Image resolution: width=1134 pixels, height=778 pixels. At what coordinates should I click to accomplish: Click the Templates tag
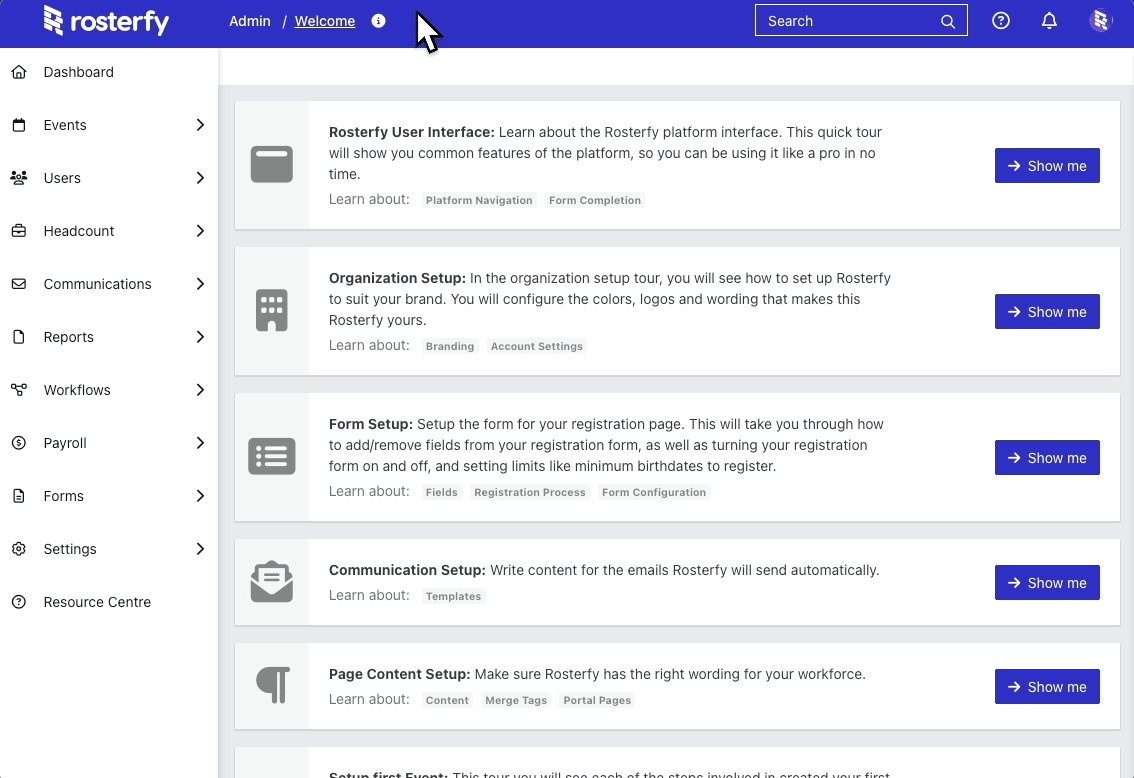[453, 597]
